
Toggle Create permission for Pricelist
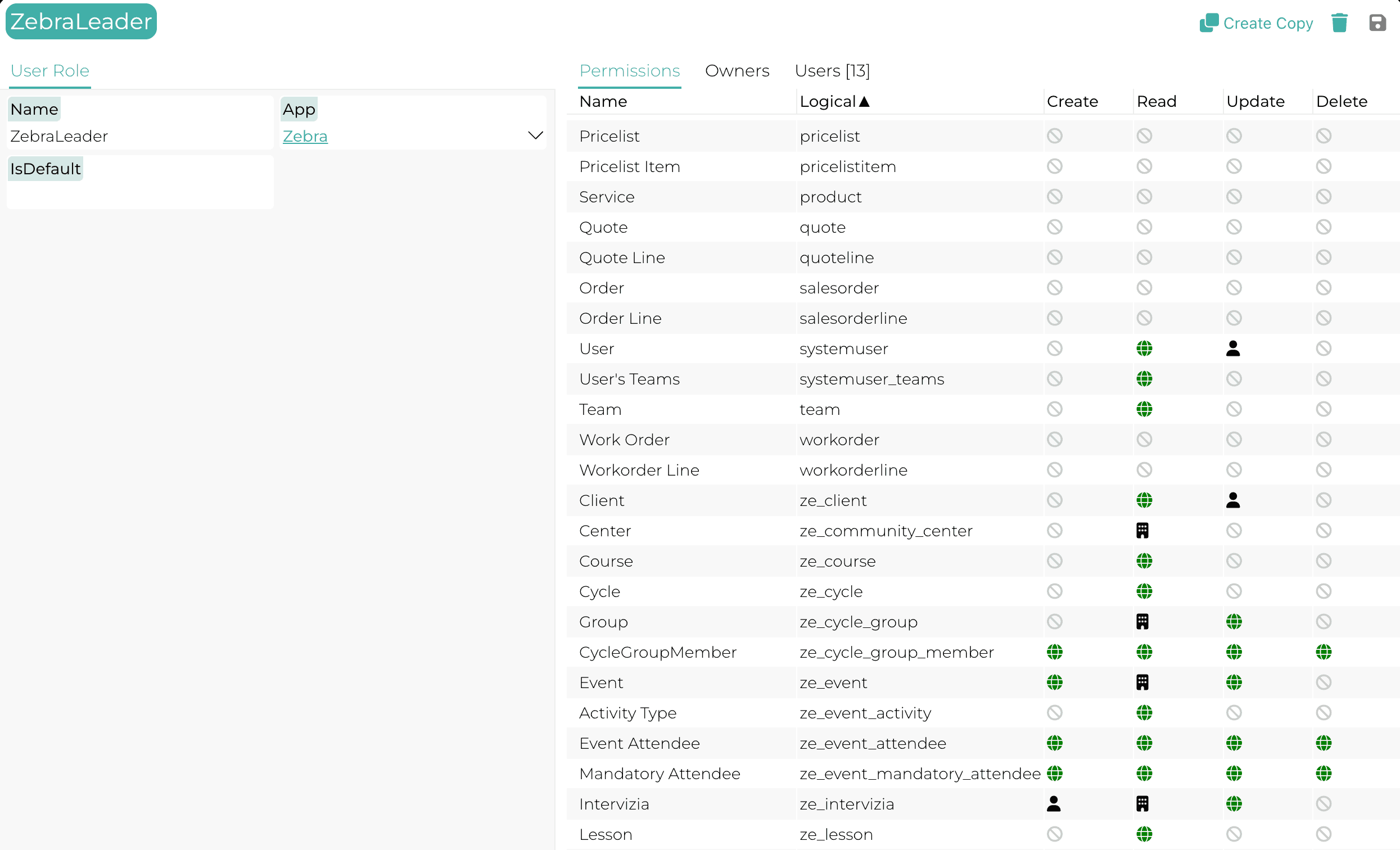coord(1054,136)
